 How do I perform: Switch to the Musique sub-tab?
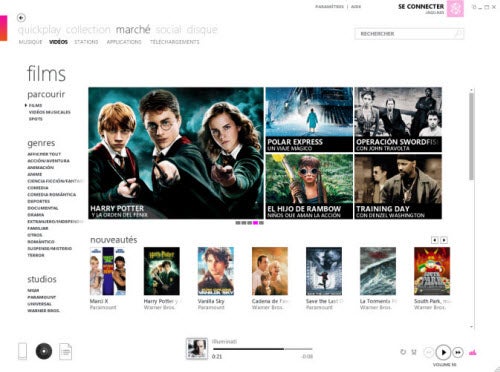(x=30, y=42)
